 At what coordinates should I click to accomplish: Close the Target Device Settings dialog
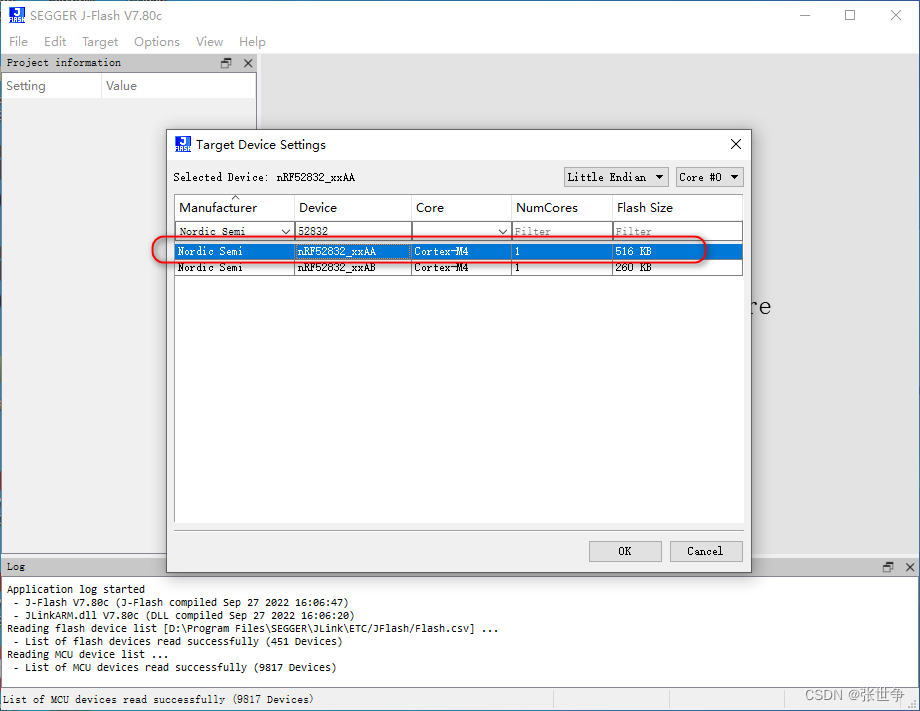coord(736,144)
